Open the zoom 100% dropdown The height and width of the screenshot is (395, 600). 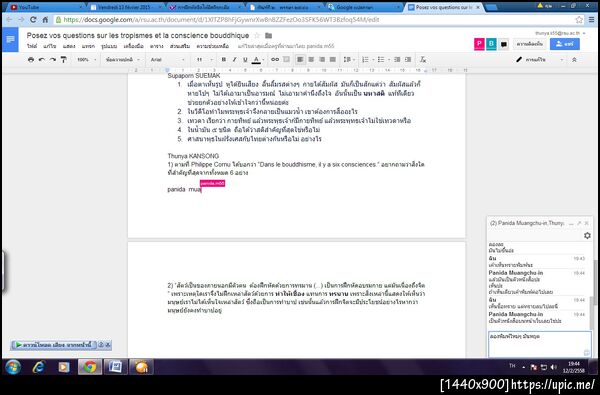point(86,60)
